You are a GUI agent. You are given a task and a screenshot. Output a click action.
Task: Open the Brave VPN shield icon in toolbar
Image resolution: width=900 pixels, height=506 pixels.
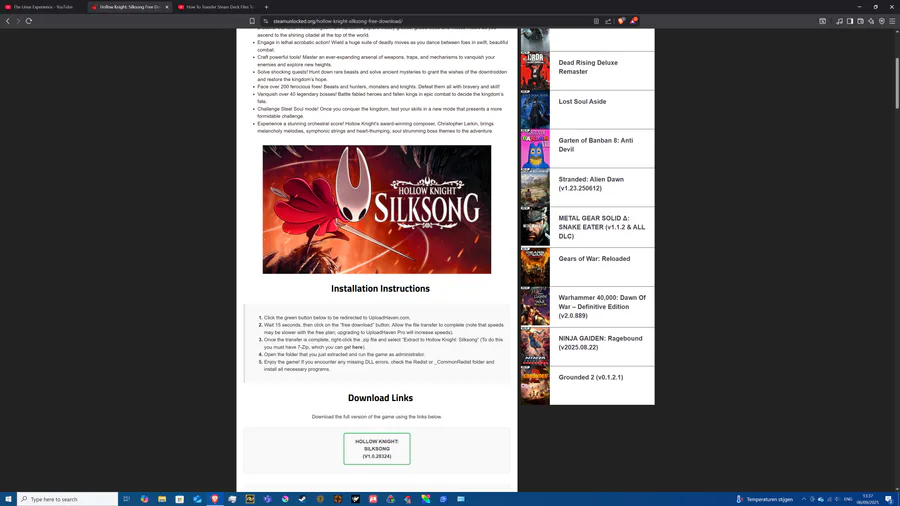tap(882, 21)
